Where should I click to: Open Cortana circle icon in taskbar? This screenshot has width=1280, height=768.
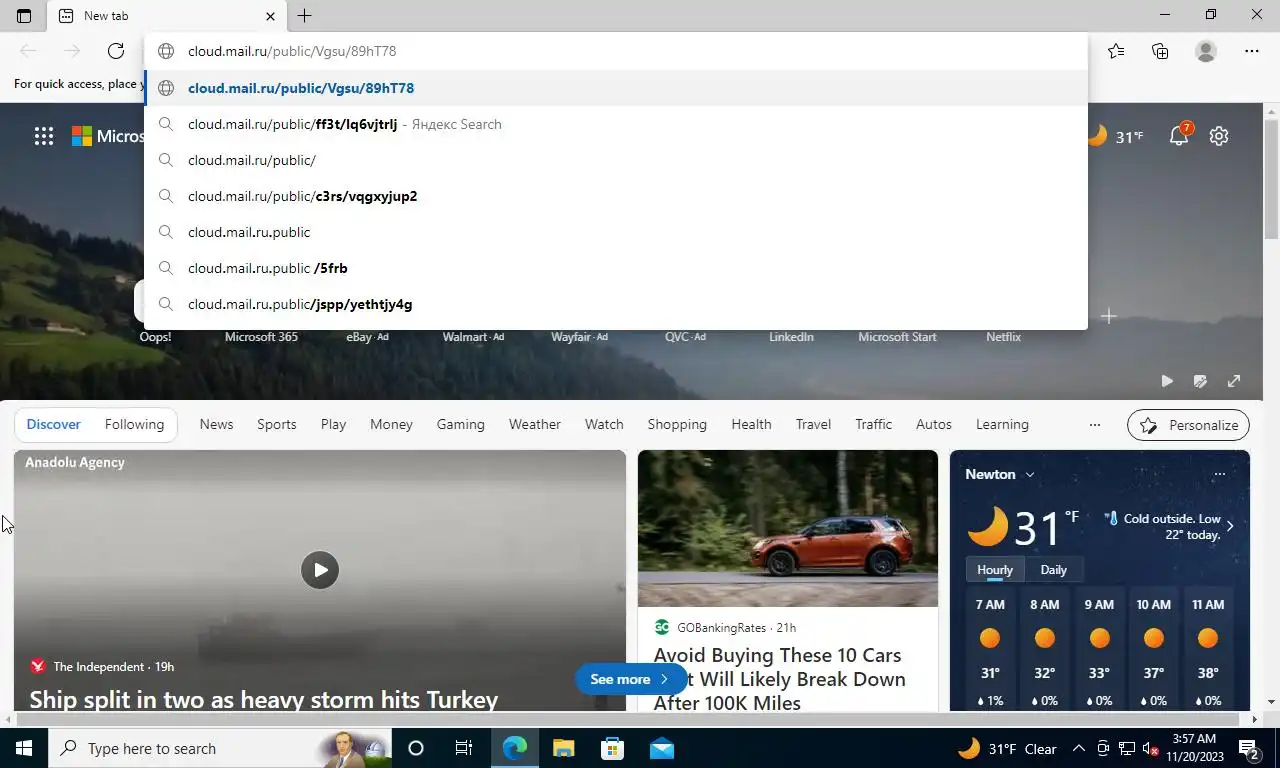coord(416,748)
